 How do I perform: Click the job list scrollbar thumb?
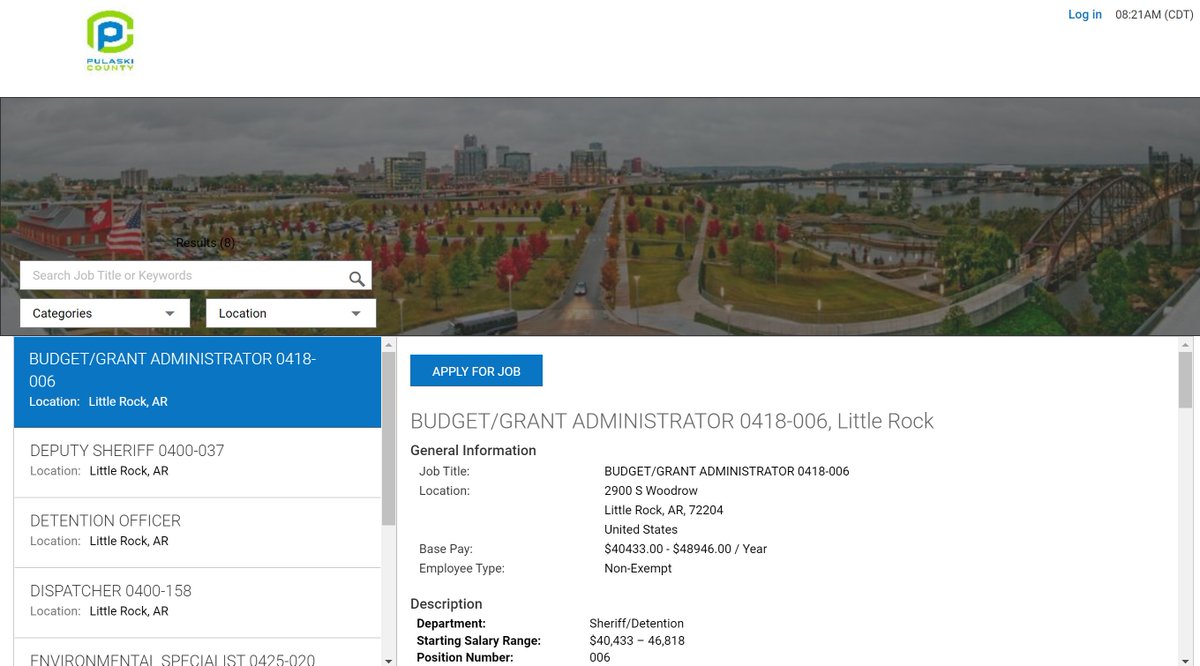tap(389, 437)
